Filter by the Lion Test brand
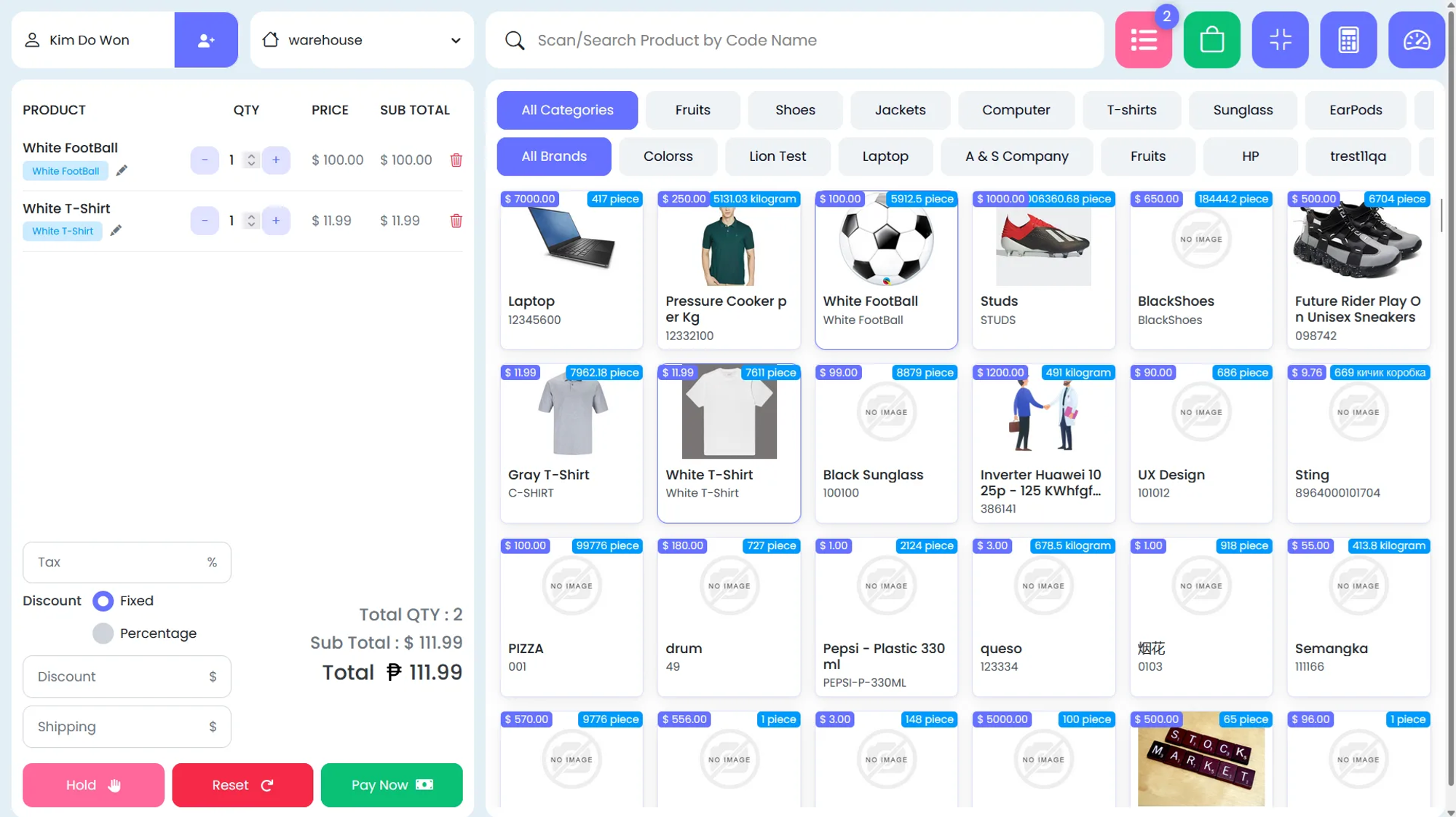The image size is (1456, 817). (778, 157)
